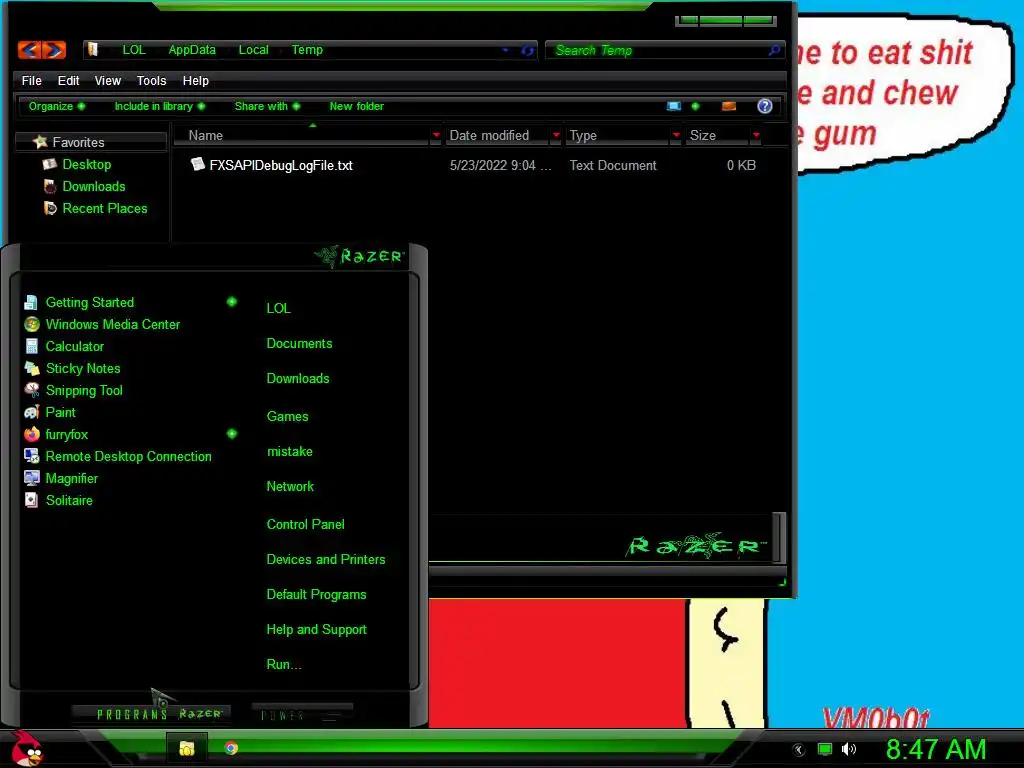Open the File menu

click(x=31, y=80)
